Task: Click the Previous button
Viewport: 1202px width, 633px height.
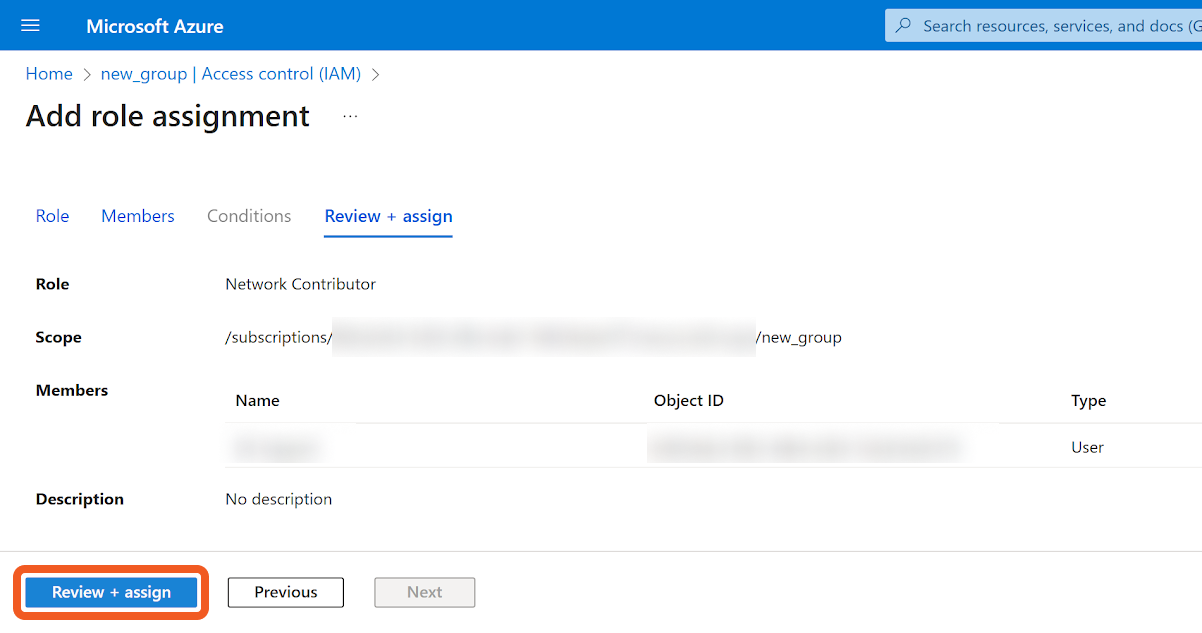Action: click(285, 592)
